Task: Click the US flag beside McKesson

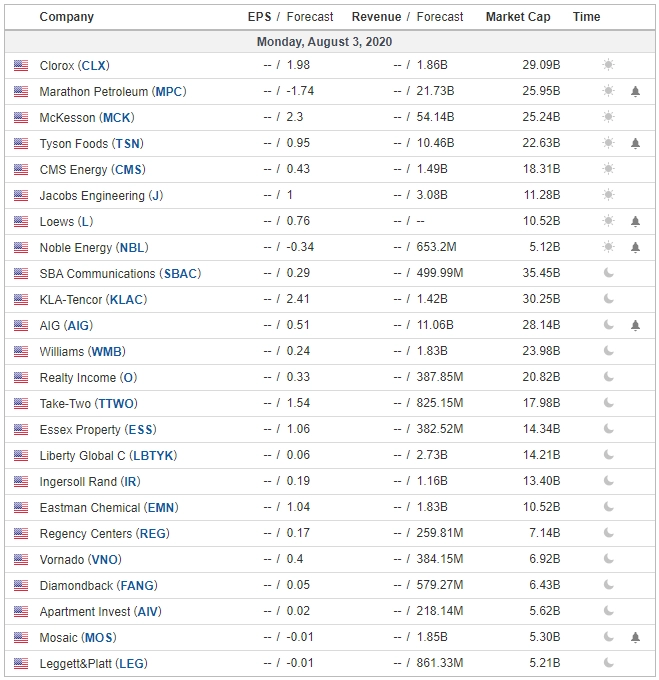Action: coord(21,118)
